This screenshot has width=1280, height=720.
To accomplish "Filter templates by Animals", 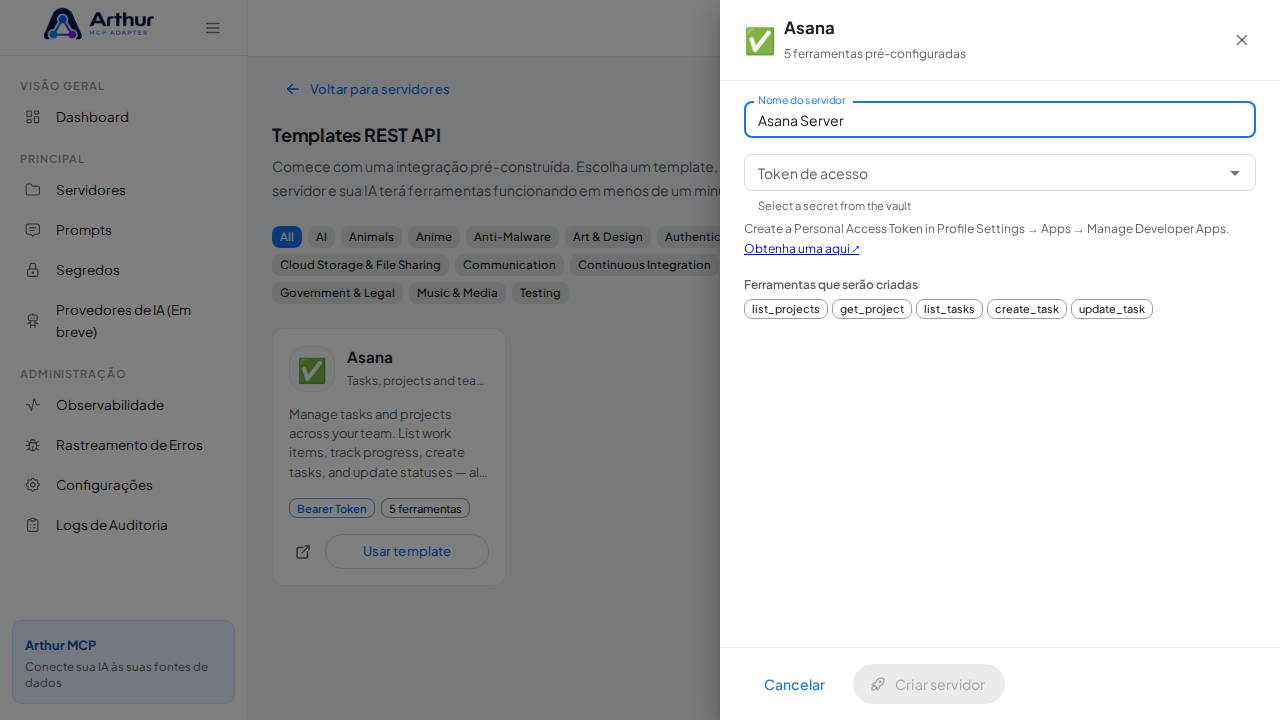I will (x=371, y=237).
